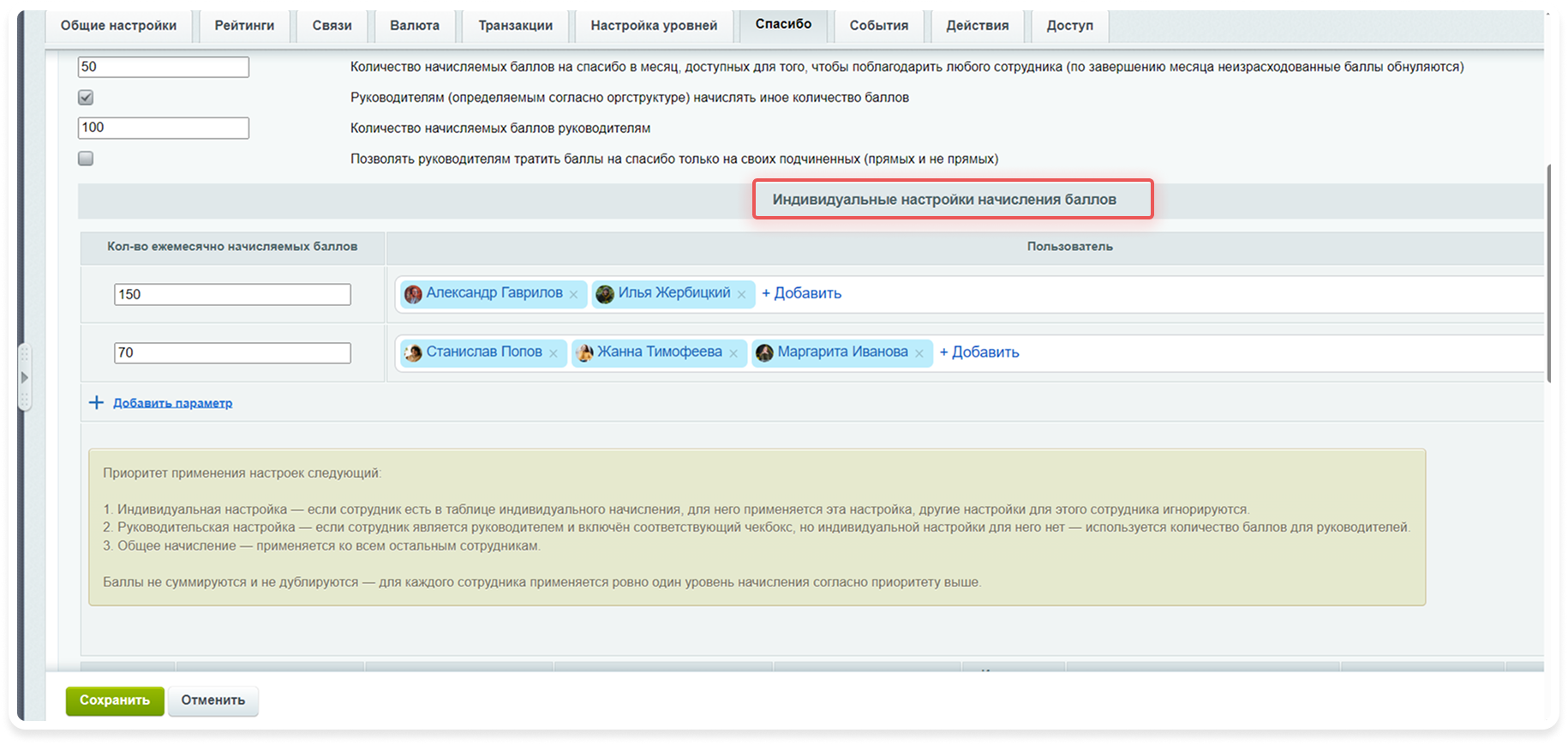Click the vertical scrollbar on the right

coord(1549,274)
